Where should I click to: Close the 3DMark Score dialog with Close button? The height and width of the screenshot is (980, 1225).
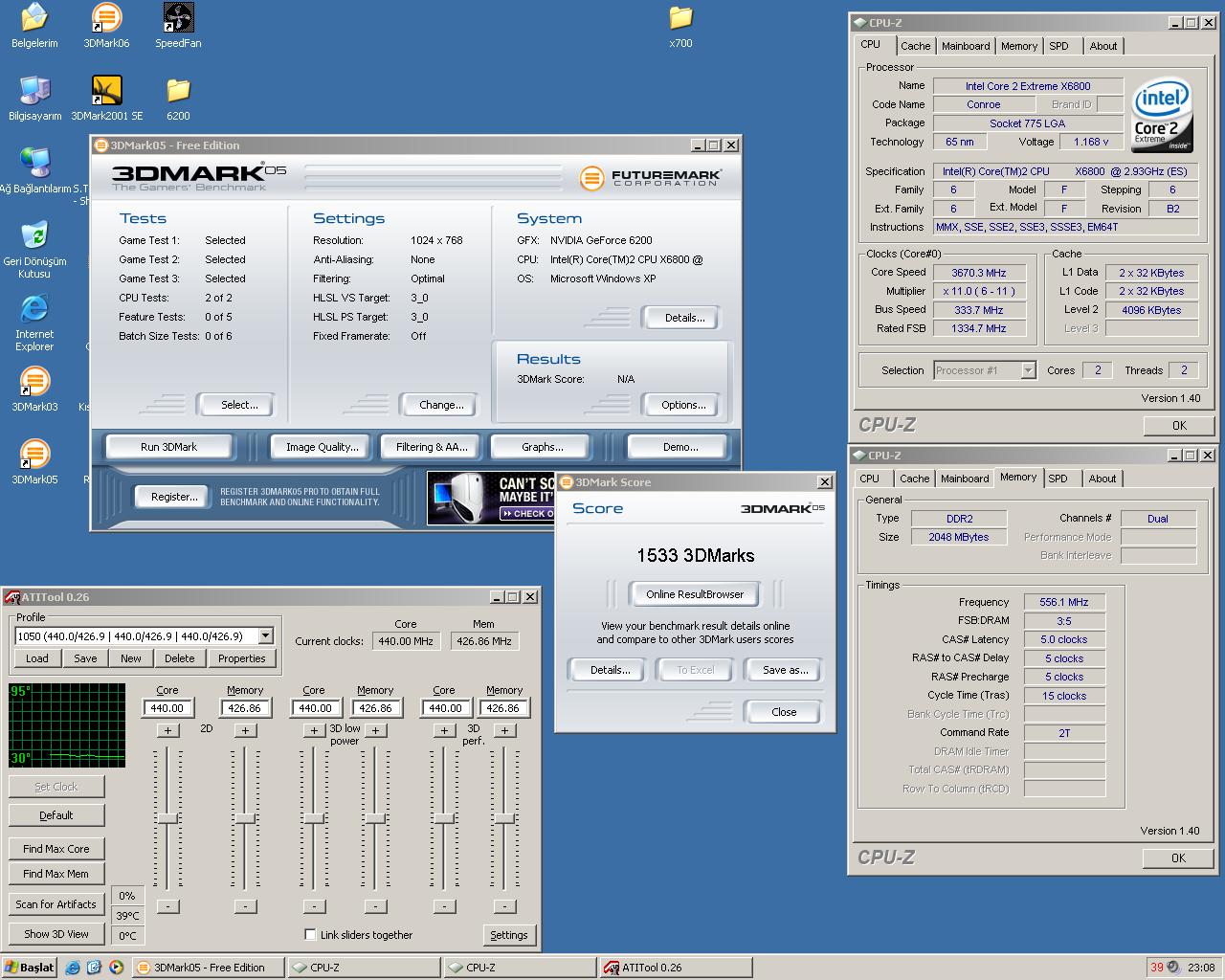click(x=784, y=712)
